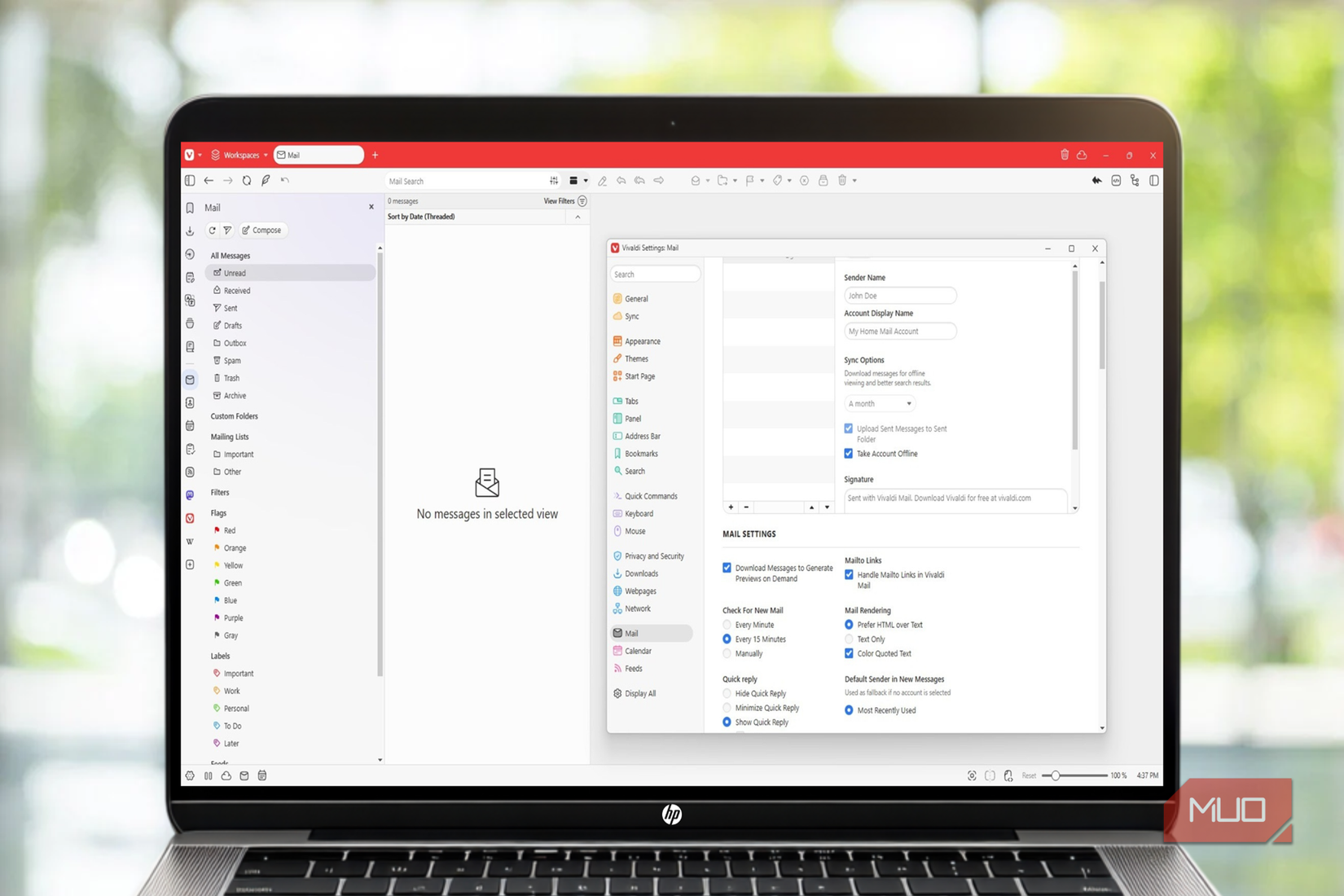Click View Filters button

(564, 201)
